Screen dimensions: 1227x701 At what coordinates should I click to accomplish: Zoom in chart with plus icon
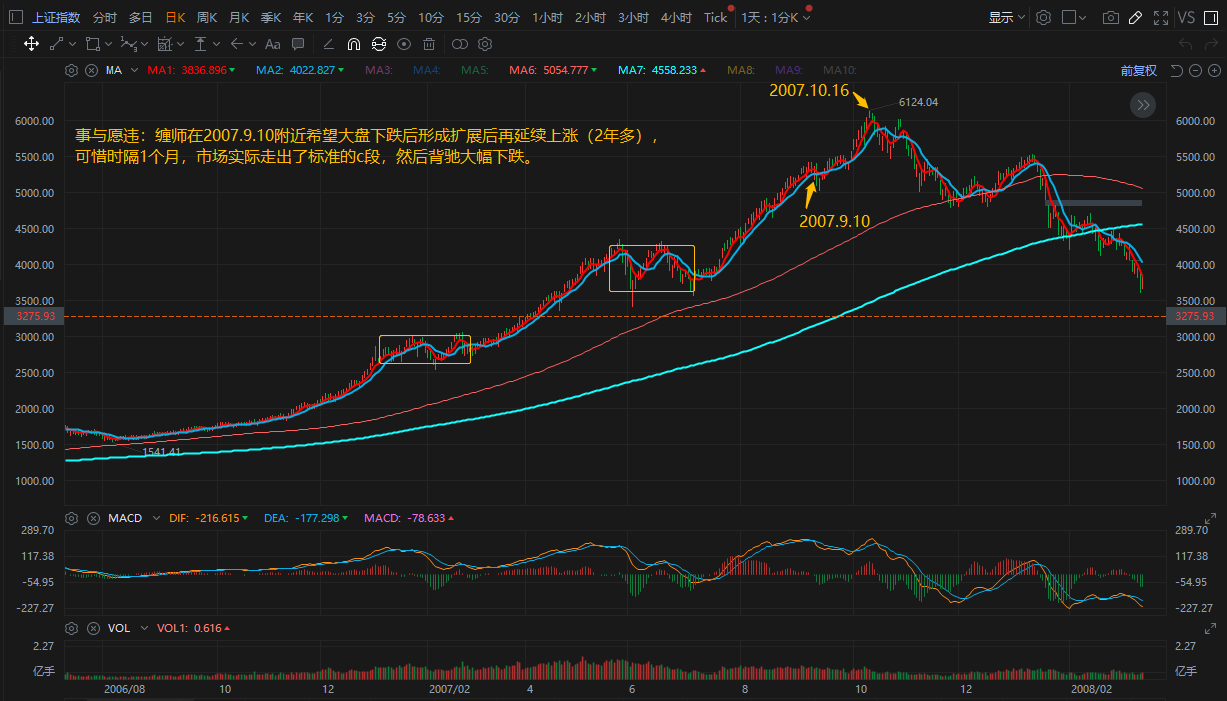point(1213,71)
